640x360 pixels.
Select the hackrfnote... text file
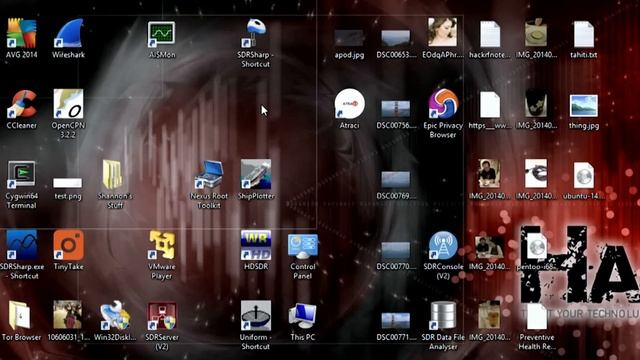click(490, 34)
